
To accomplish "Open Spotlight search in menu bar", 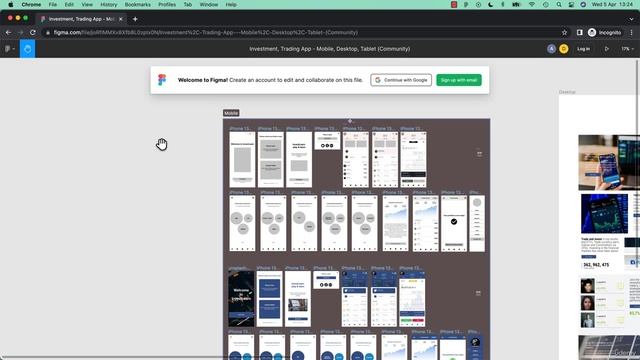I will tap(559, 4).
